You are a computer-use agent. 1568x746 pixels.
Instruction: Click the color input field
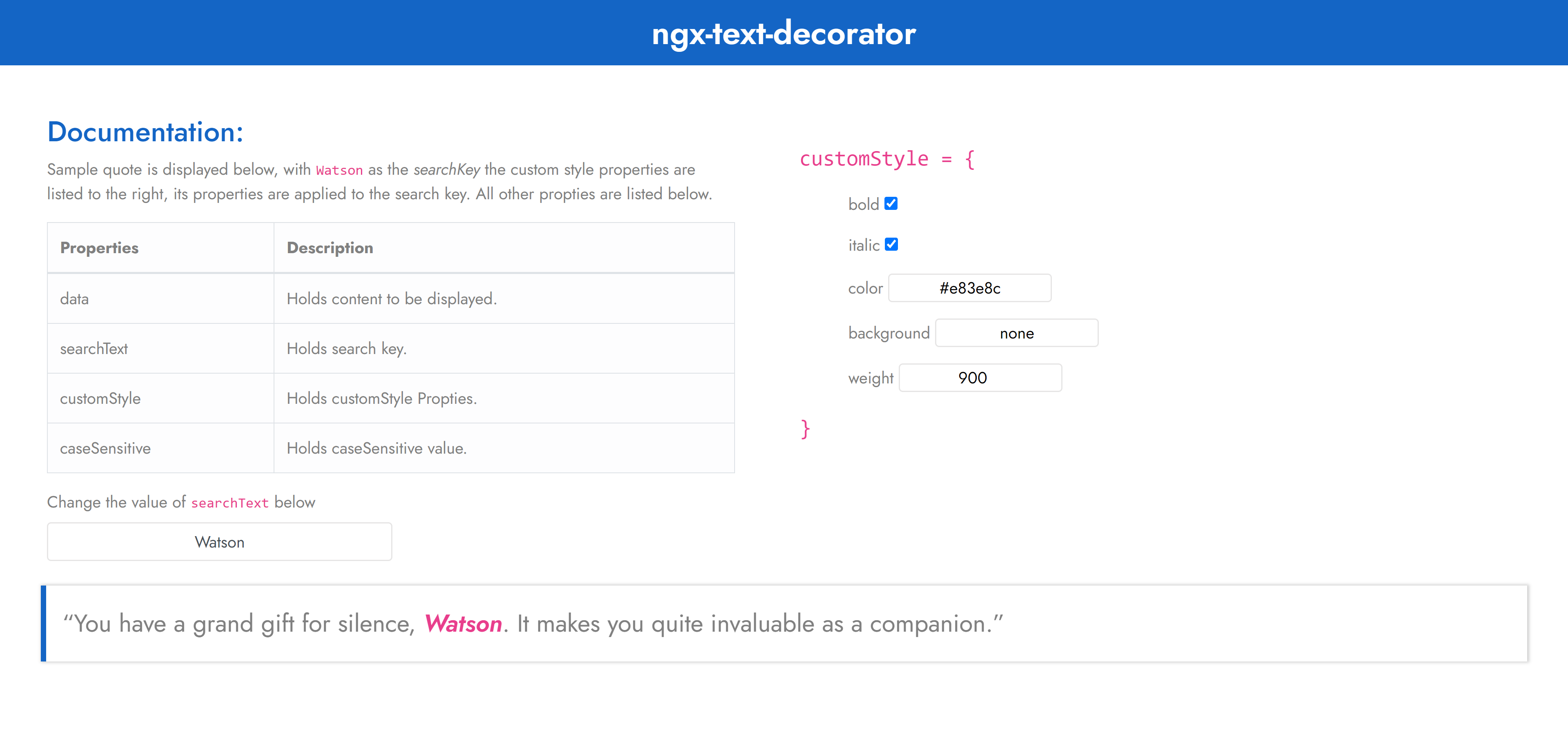pyautogui.click(x=969, y=288)
